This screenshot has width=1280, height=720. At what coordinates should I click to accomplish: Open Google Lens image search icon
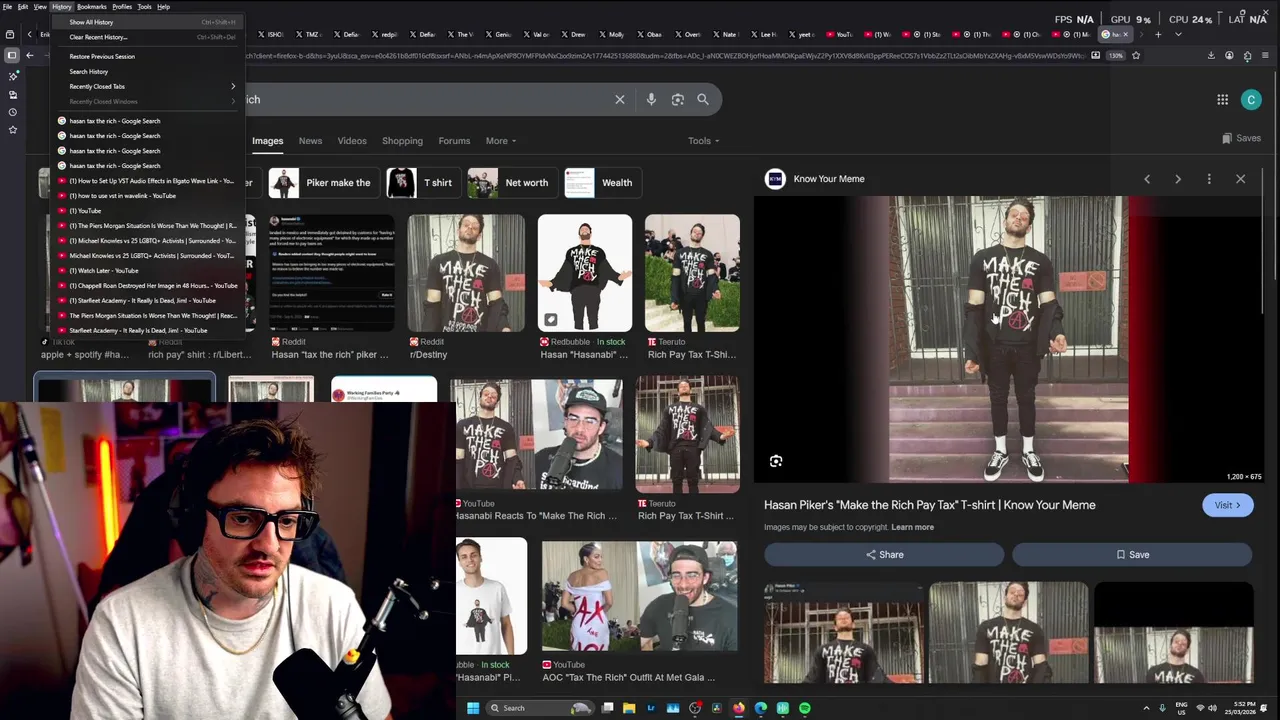tap(677, 99)
